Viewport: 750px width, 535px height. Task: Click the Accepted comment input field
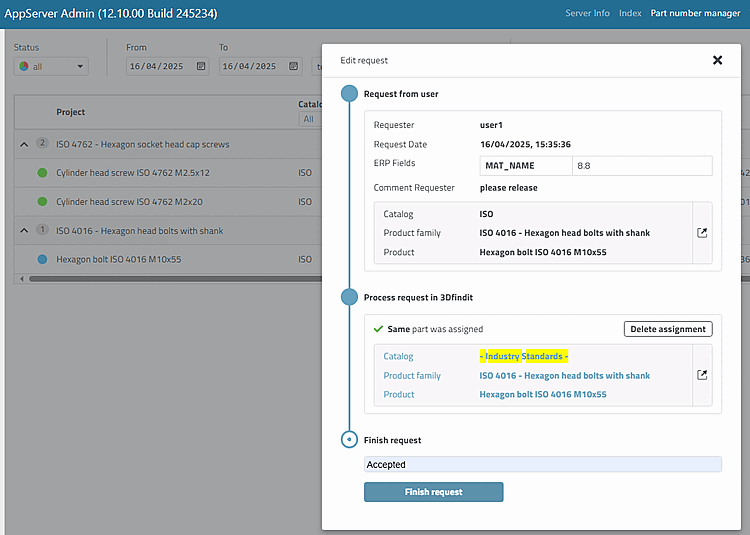pos(542,464)
